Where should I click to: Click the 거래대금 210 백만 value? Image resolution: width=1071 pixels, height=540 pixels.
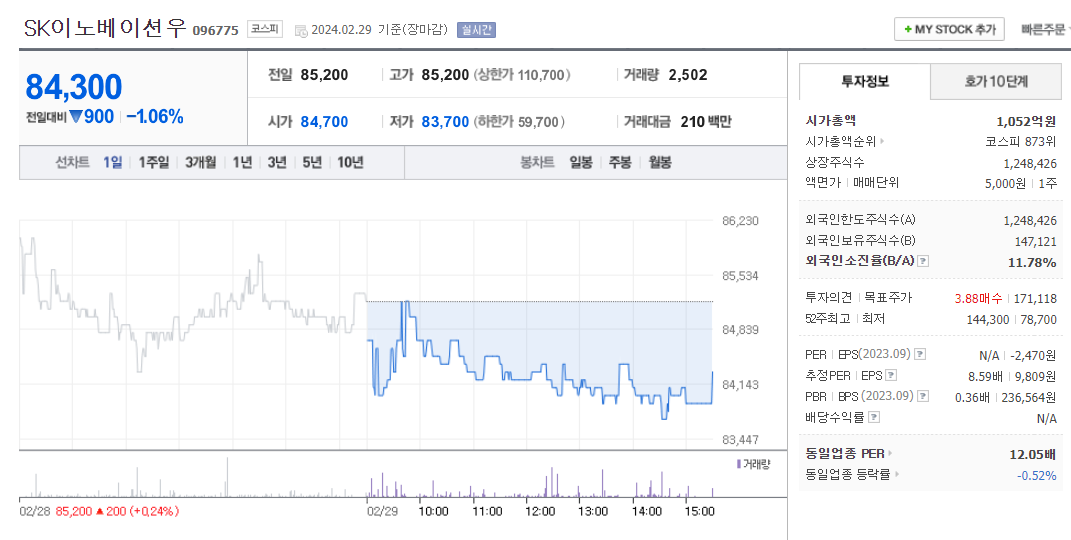click(706, 122)
